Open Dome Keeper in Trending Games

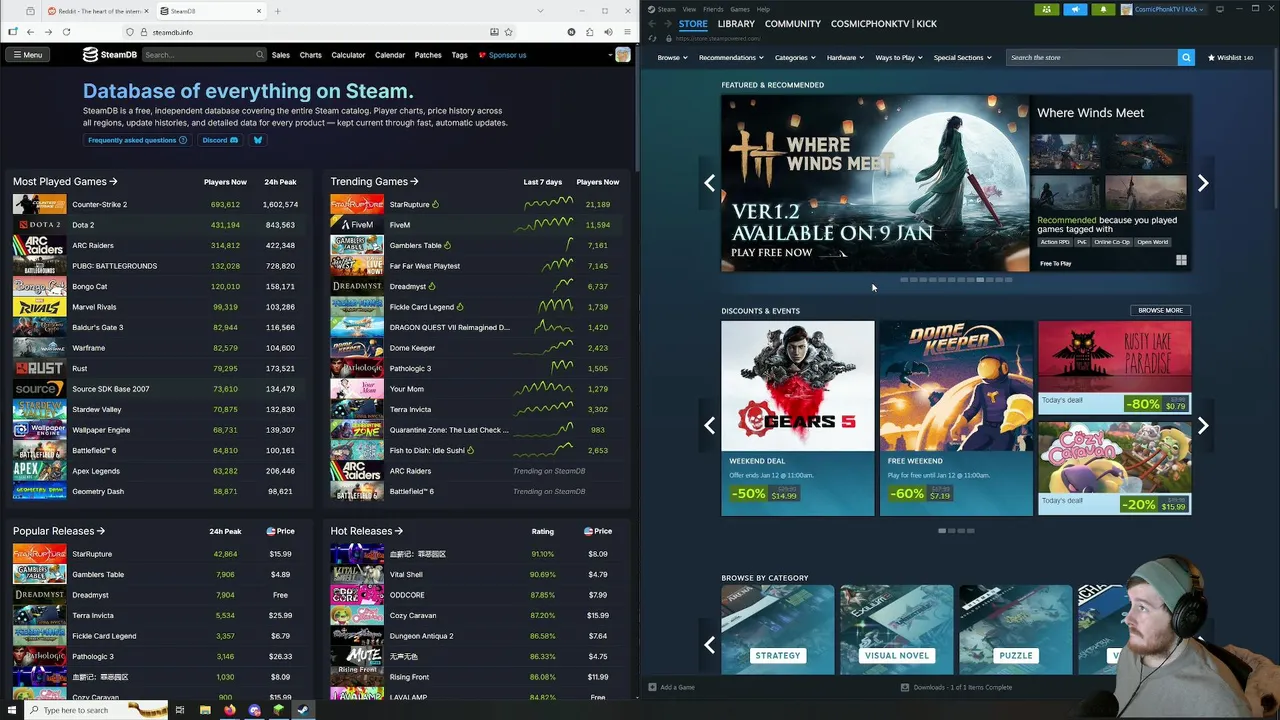[x=412, y=348]
